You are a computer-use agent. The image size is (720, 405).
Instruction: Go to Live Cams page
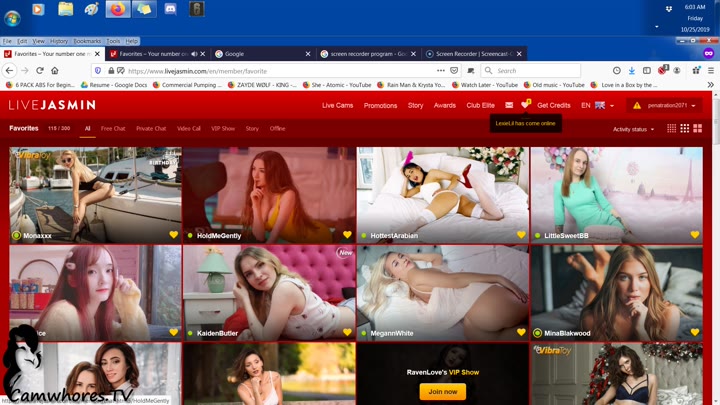click(x=338, y=105)
